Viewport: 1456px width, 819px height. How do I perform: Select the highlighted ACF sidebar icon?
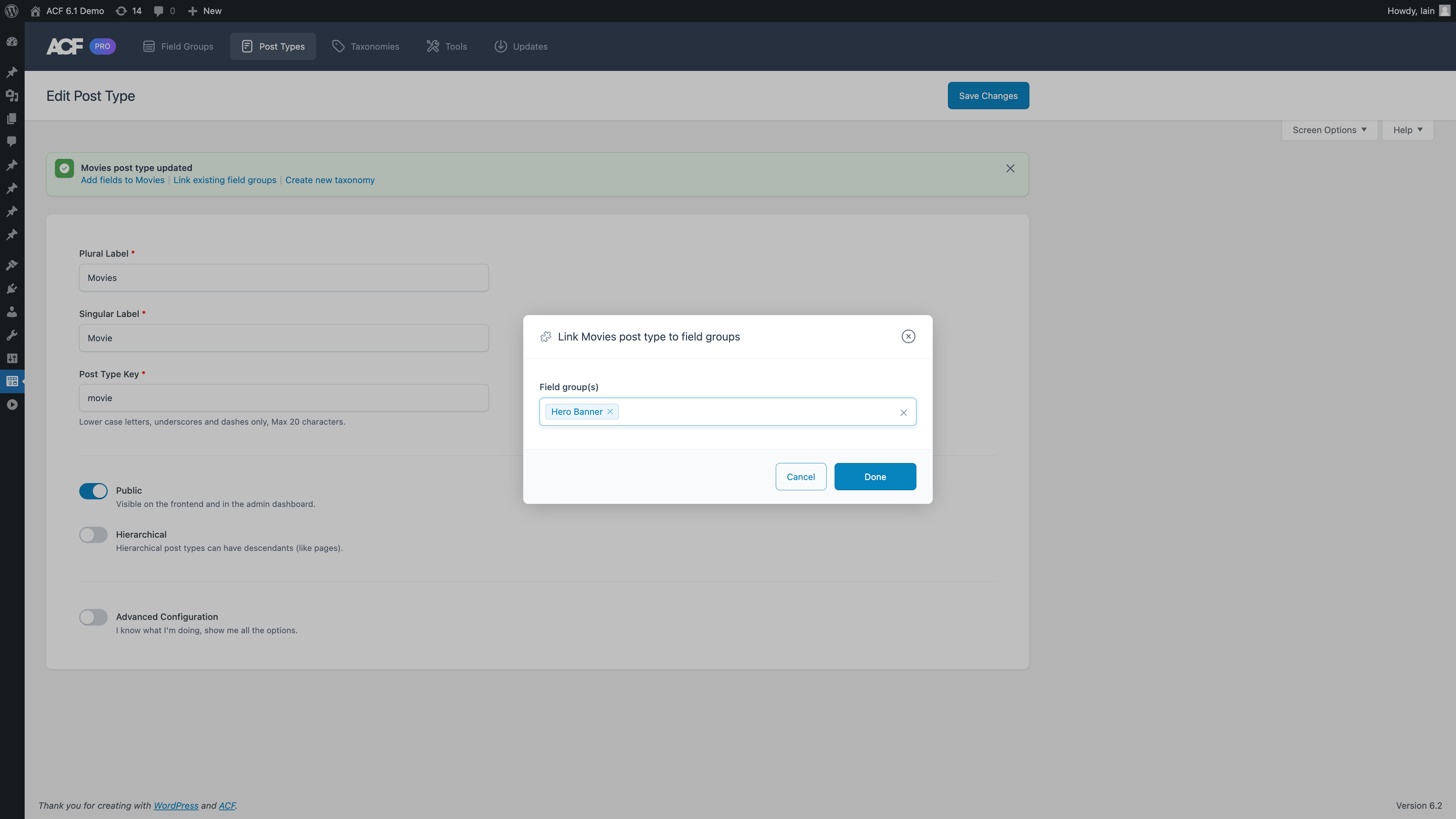point(12,381)
